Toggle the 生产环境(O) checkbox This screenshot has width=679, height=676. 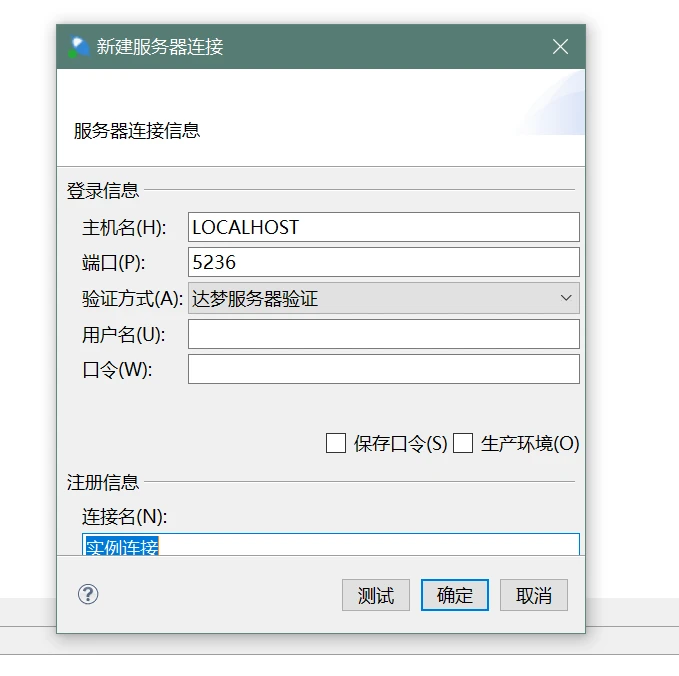point(463,443)
